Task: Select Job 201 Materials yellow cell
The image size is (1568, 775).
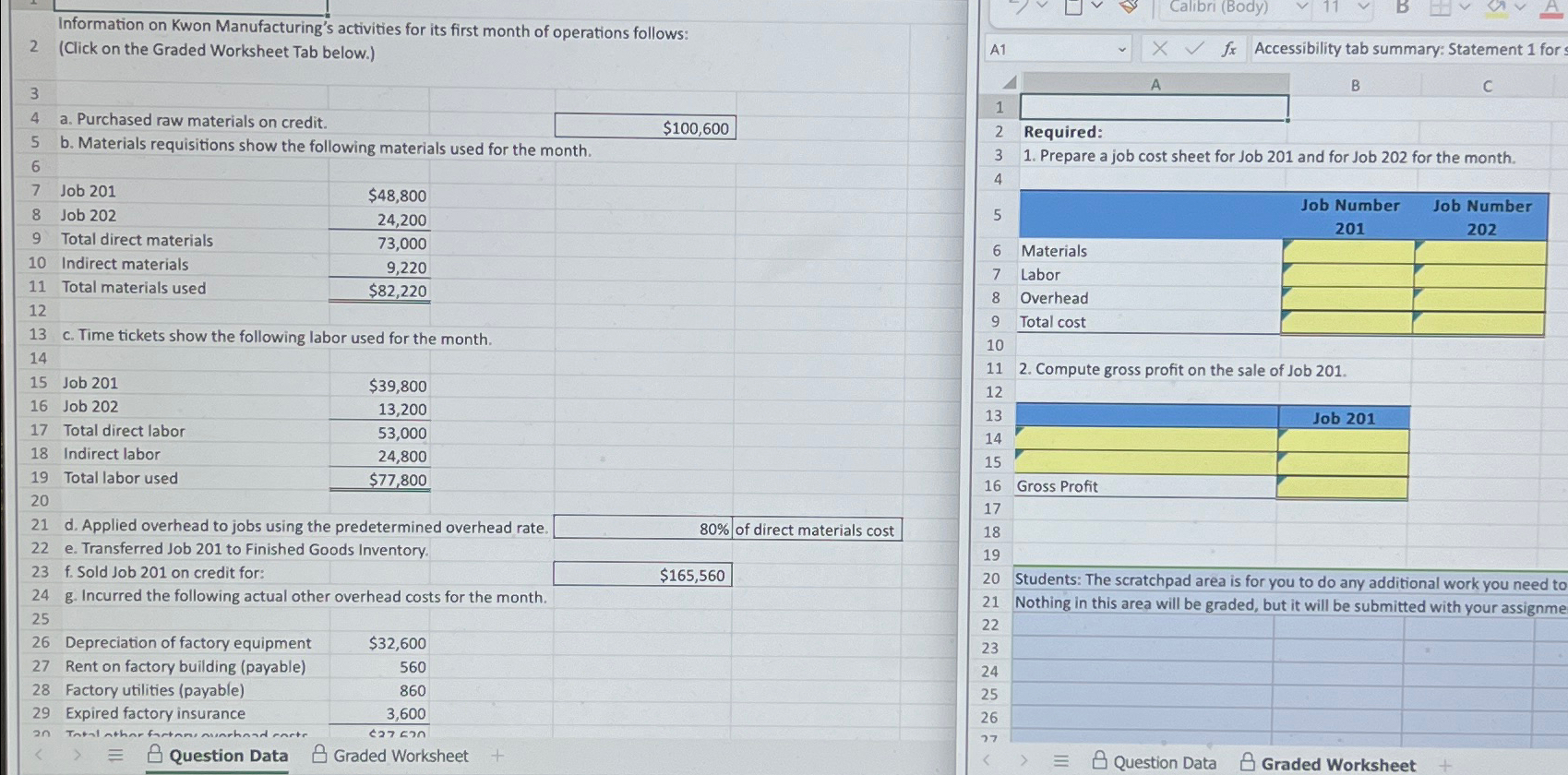Action: pyautogui.click(x=1347, y=251)
